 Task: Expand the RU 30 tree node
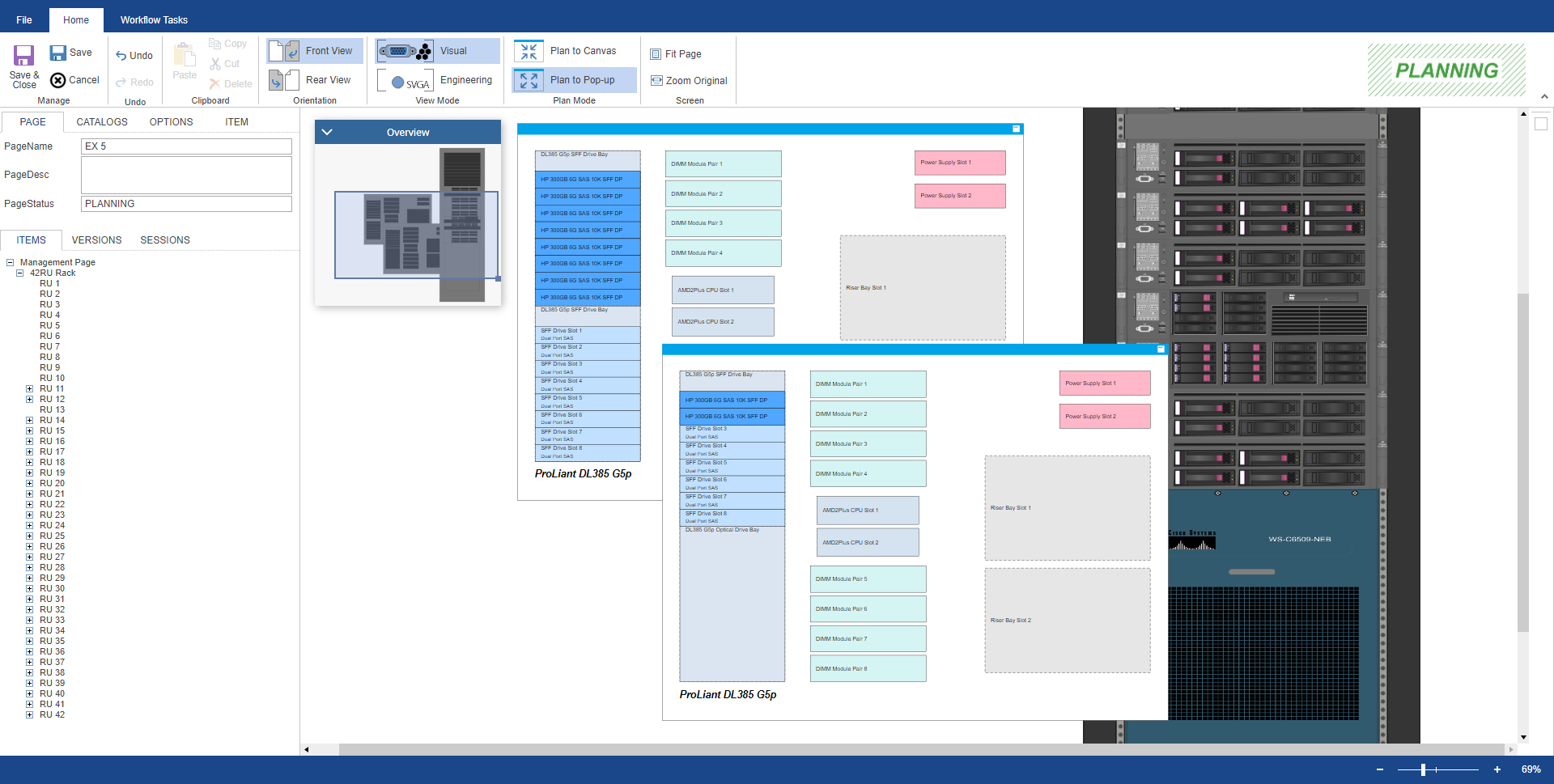pos(30,588)
